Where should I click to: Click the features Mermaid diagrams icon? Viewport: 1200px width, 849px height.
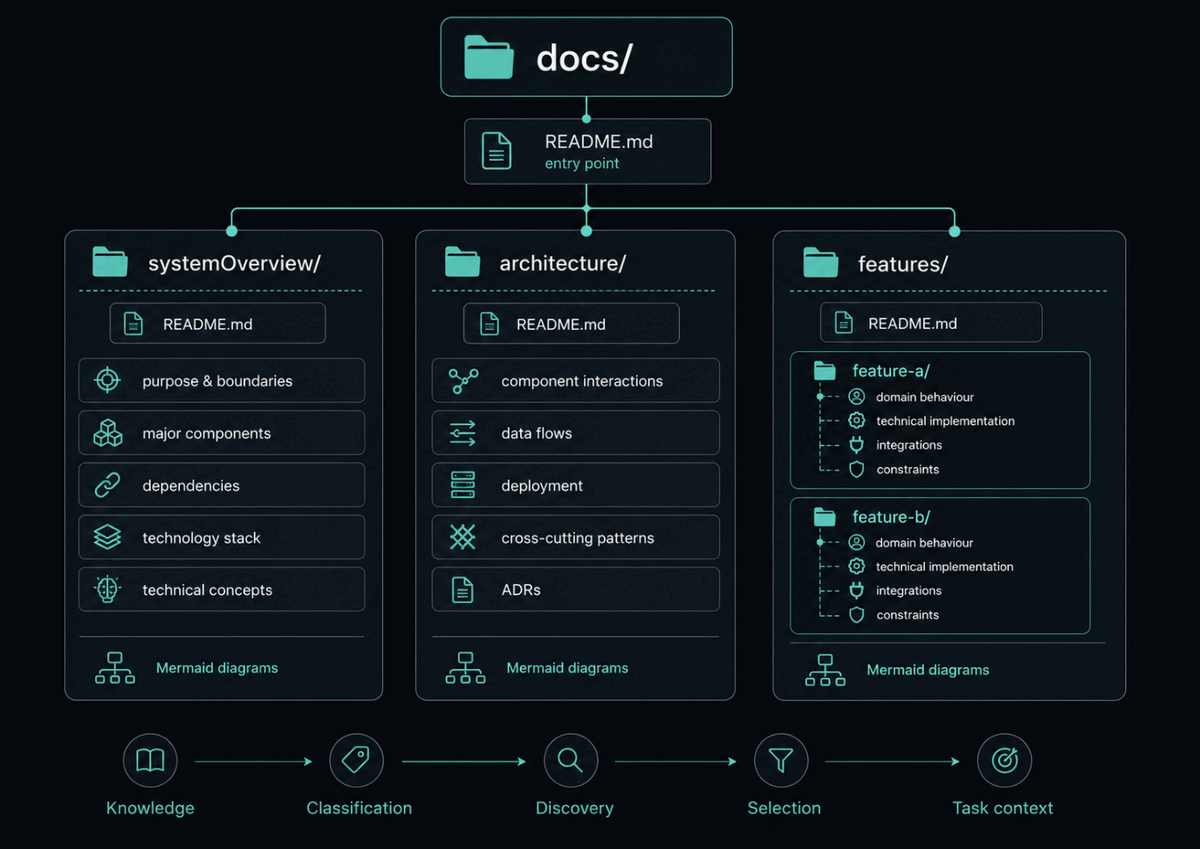825,670
